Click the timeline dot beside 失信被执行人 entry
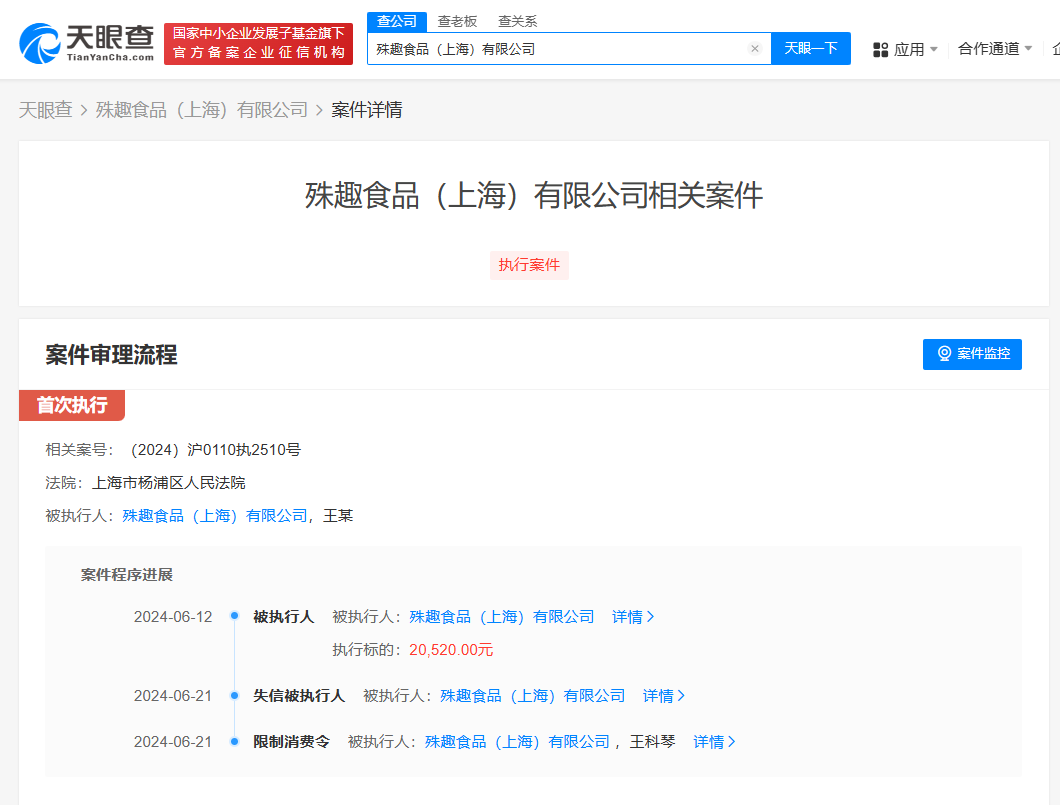Screen dimensions: 1060x805 coord(233,695)
